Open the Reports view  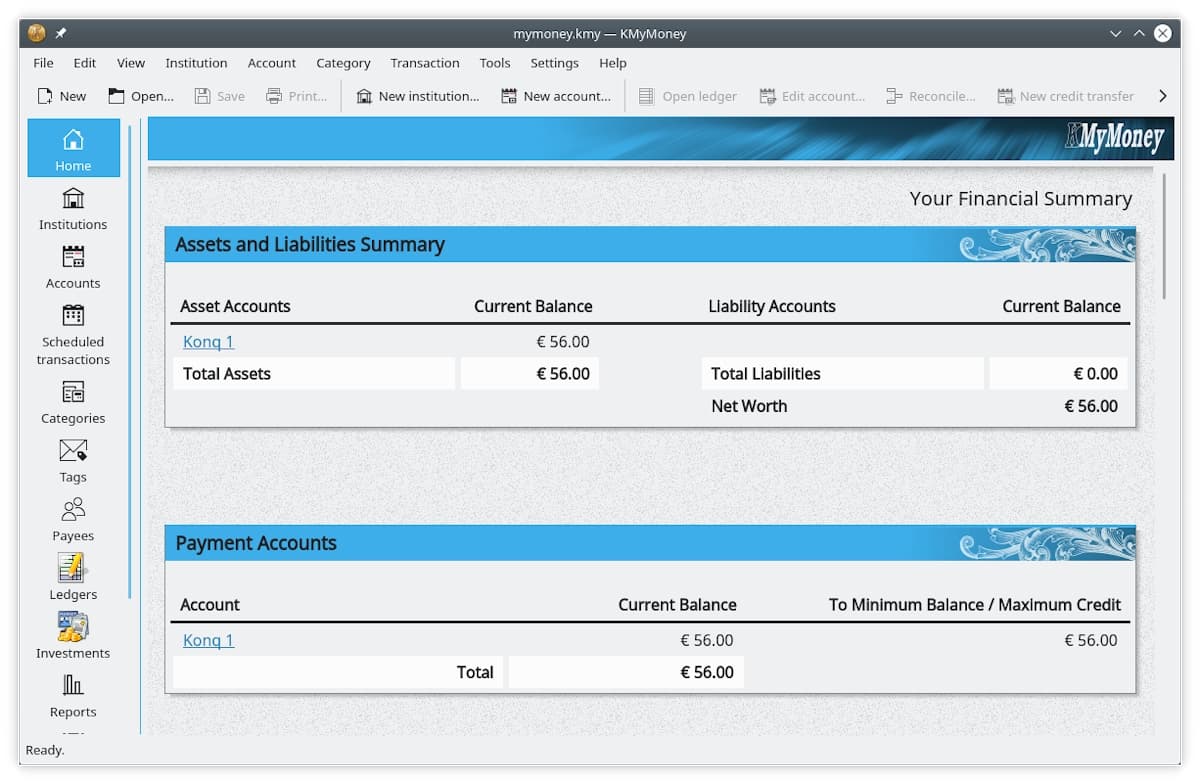pos(73,696)
